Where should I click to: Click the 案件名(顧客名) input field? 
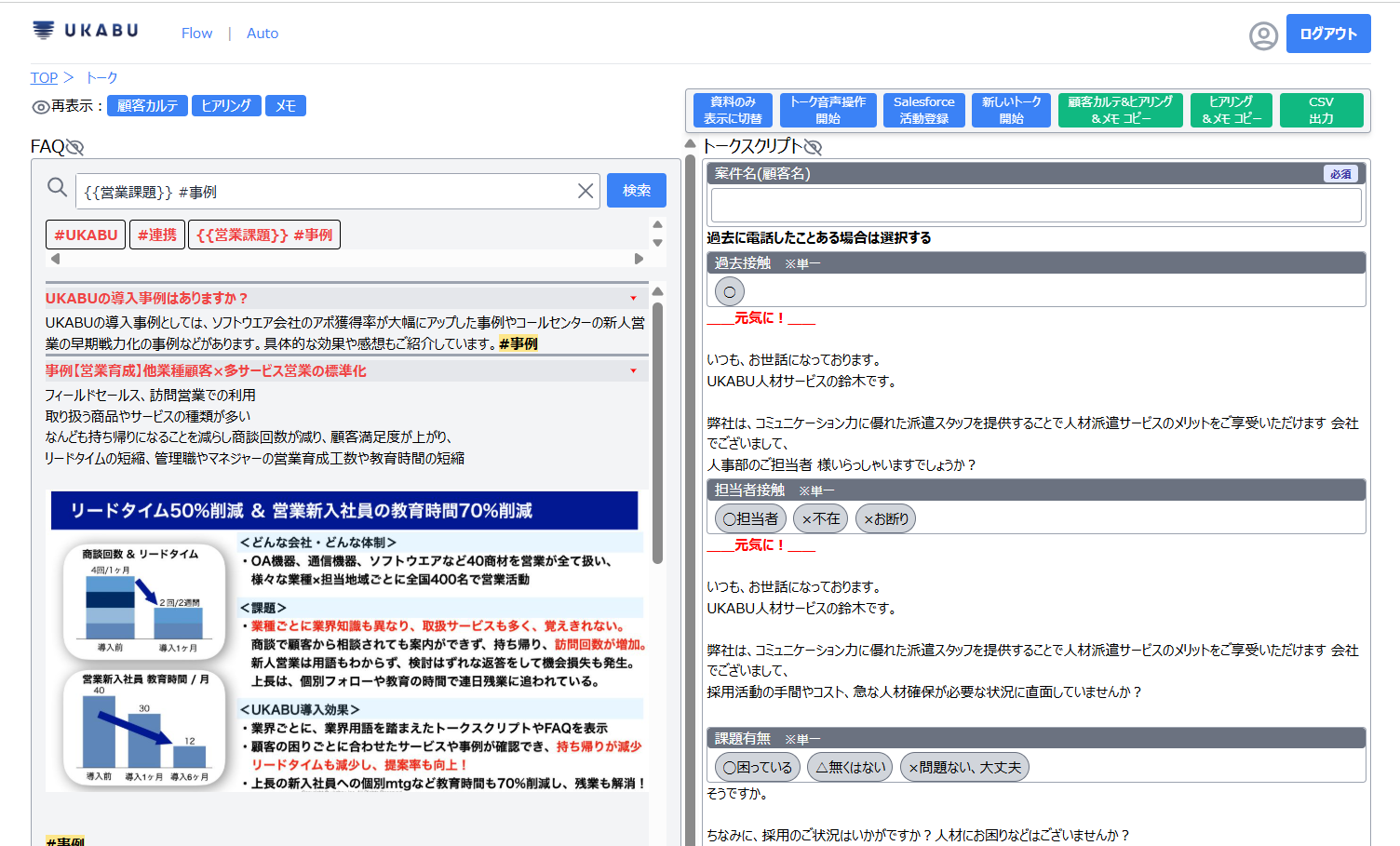click(1036, 205)
